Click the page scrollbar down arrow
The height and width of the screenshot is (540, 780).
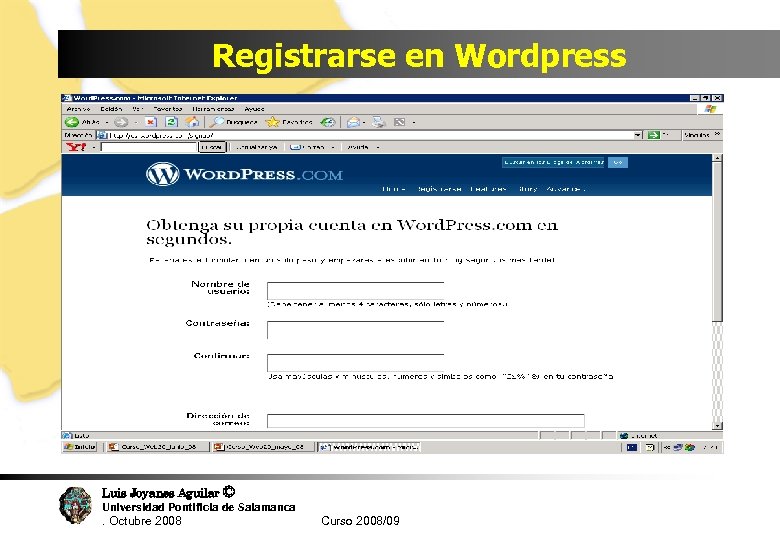click(717, 426)
